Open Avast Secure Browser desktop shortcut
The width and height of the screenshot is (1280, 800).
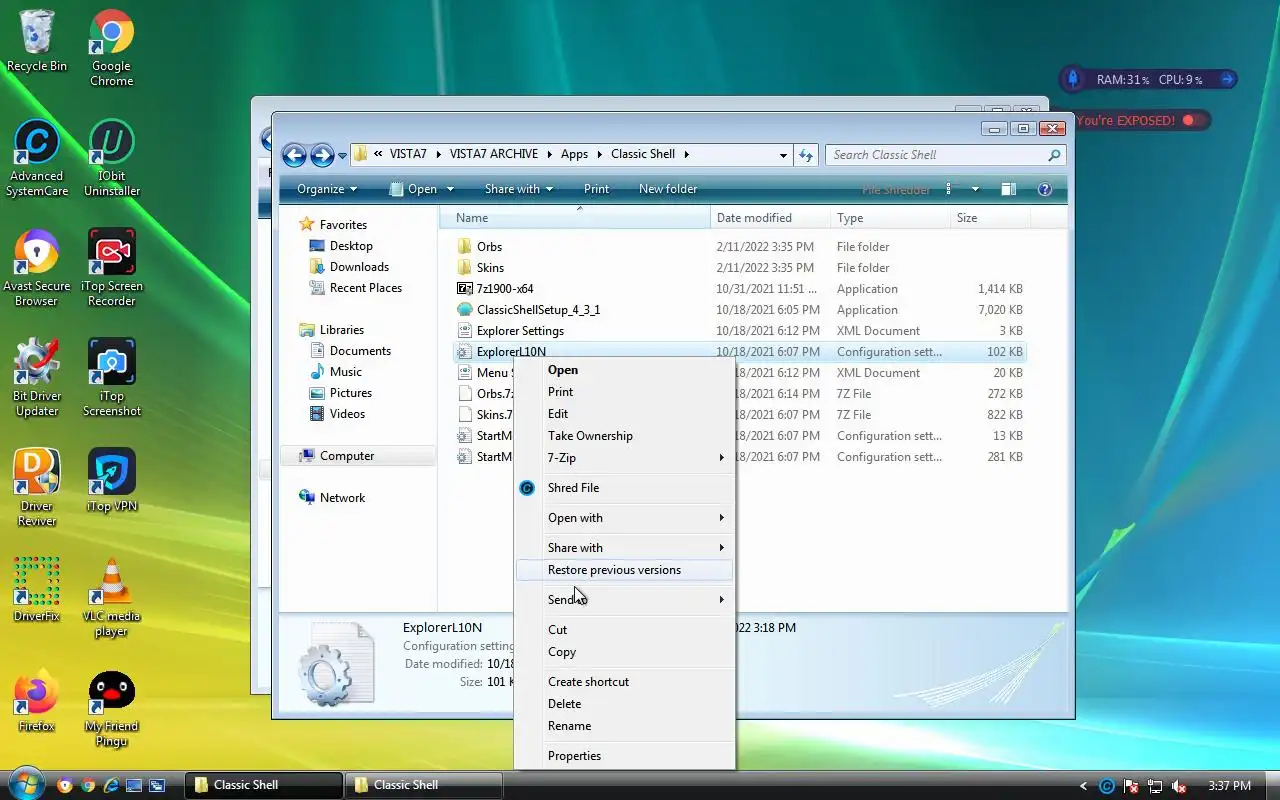(37, 268)
